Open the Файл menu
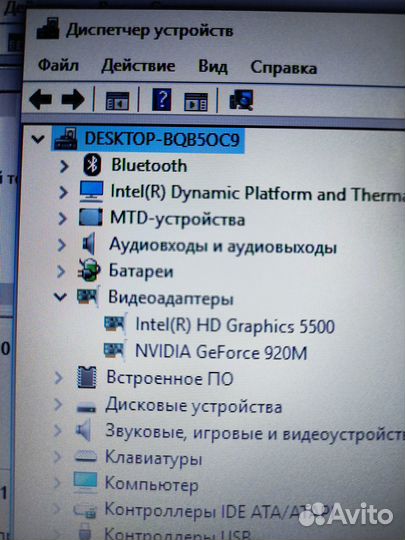This screenshot has width=405, height=540. [x=58, y=65]
